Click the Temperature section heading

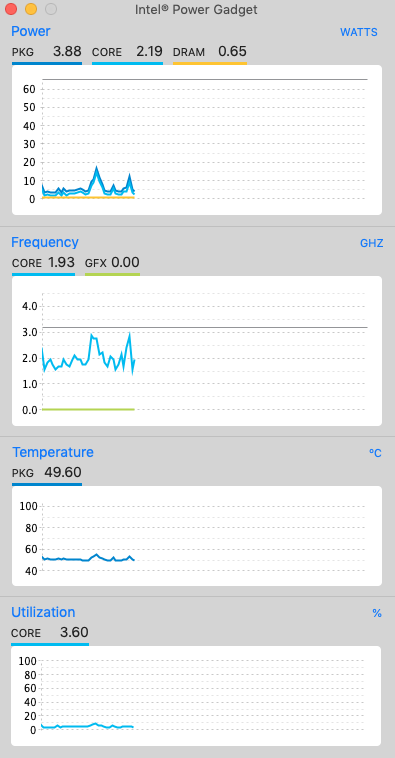(x=53, y=452)
